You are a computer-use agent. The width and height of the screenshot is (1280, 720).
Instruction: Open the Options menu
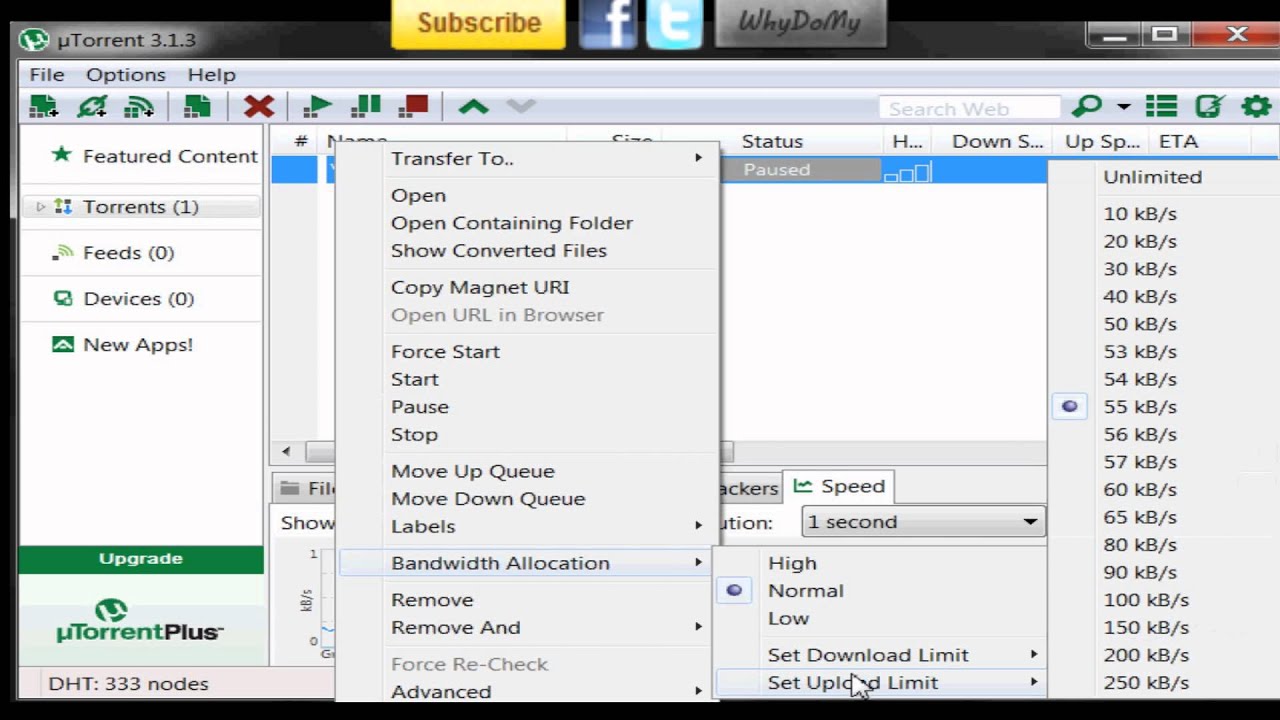click(x=126, y=75)
